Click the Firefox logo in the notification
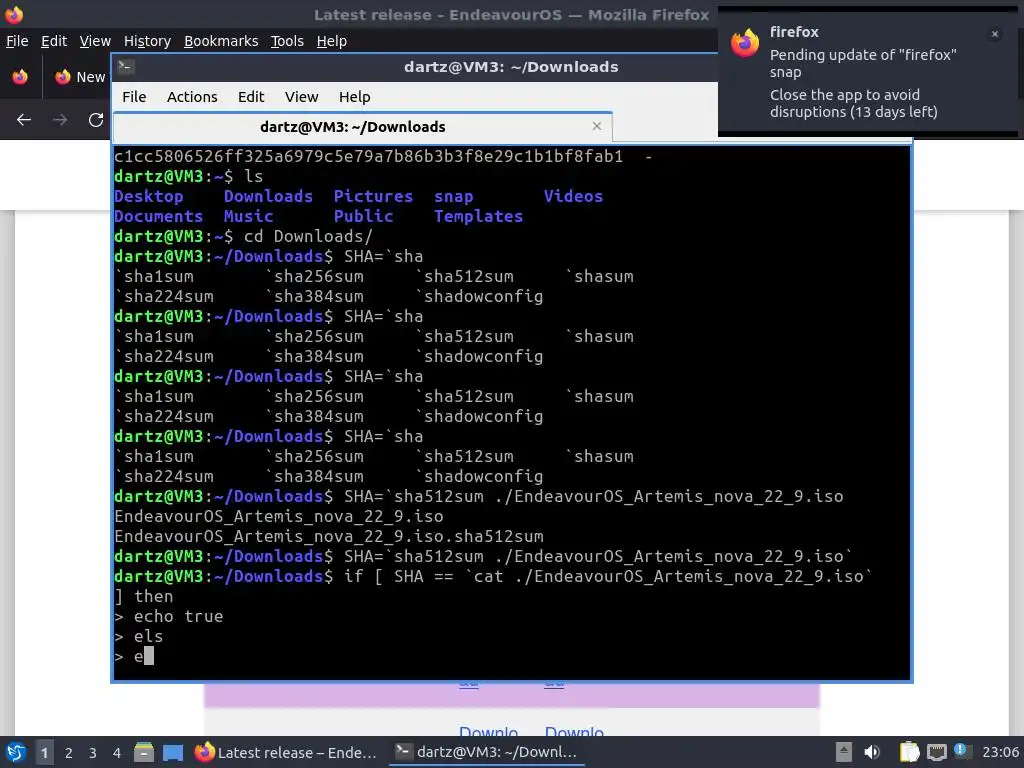The image size is (1024, 768). point(745,43)
